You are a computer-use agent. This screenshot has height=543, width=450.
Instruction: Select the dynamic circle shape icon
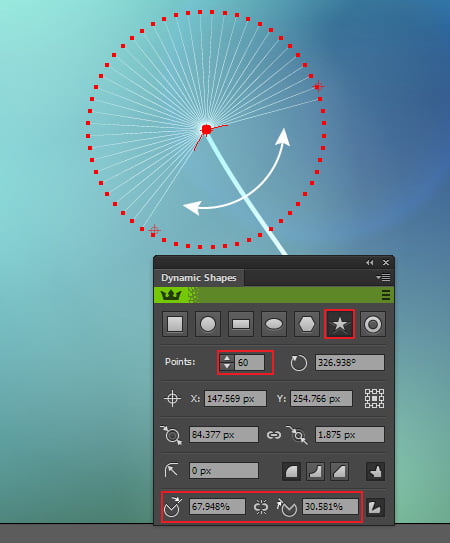(x=208, y=324)
